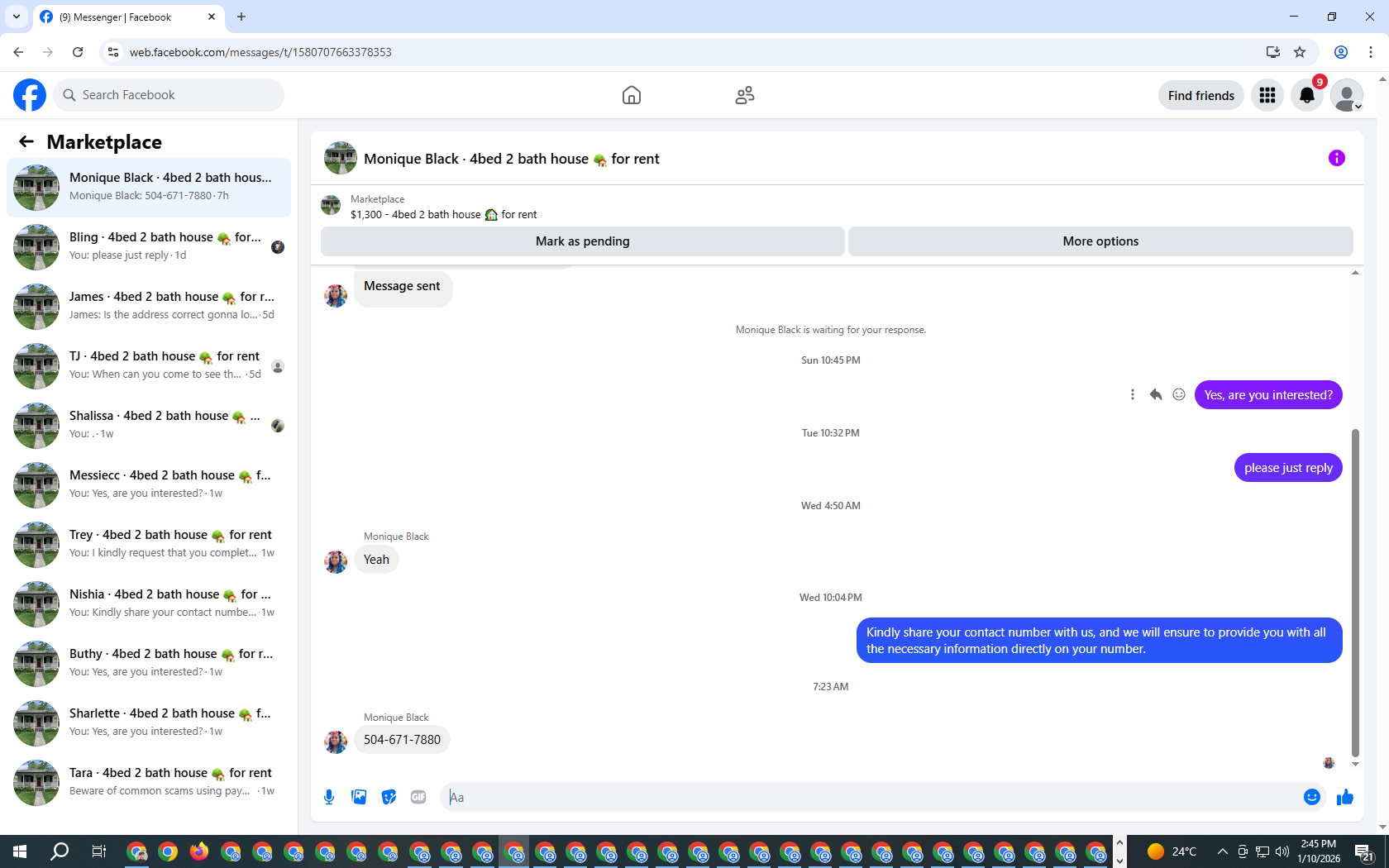Screen dimensions: 1389x868
Task: Click Mark as pending button
Action: tap(583, 241)
